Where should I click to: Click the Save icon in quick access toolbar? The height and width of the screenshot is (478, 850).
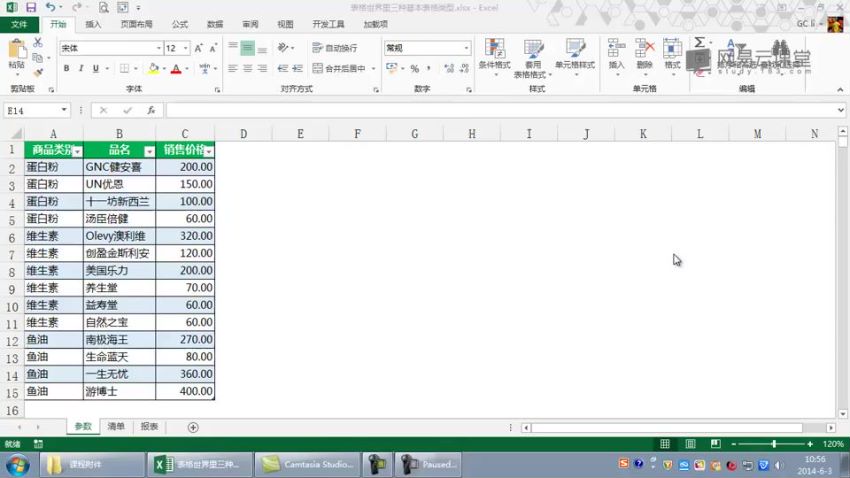(x=31, y=8)
